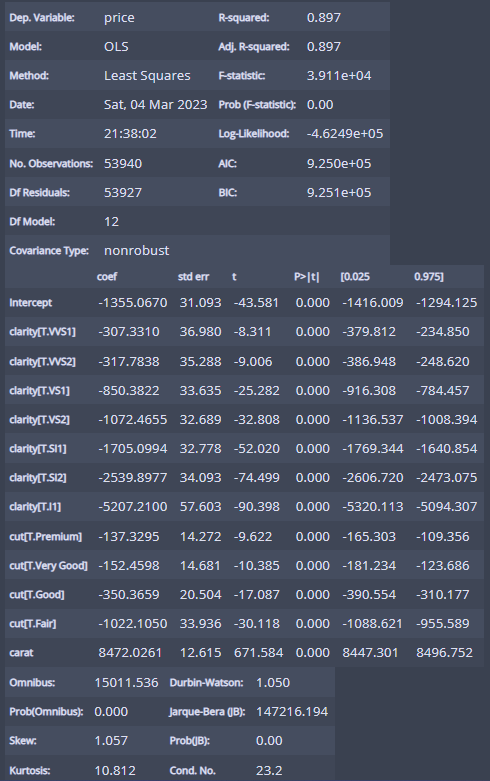Click the lower bound '-1769.344'
The width and height of the screenshot is (490, 781).
click(x=372, y=449)
